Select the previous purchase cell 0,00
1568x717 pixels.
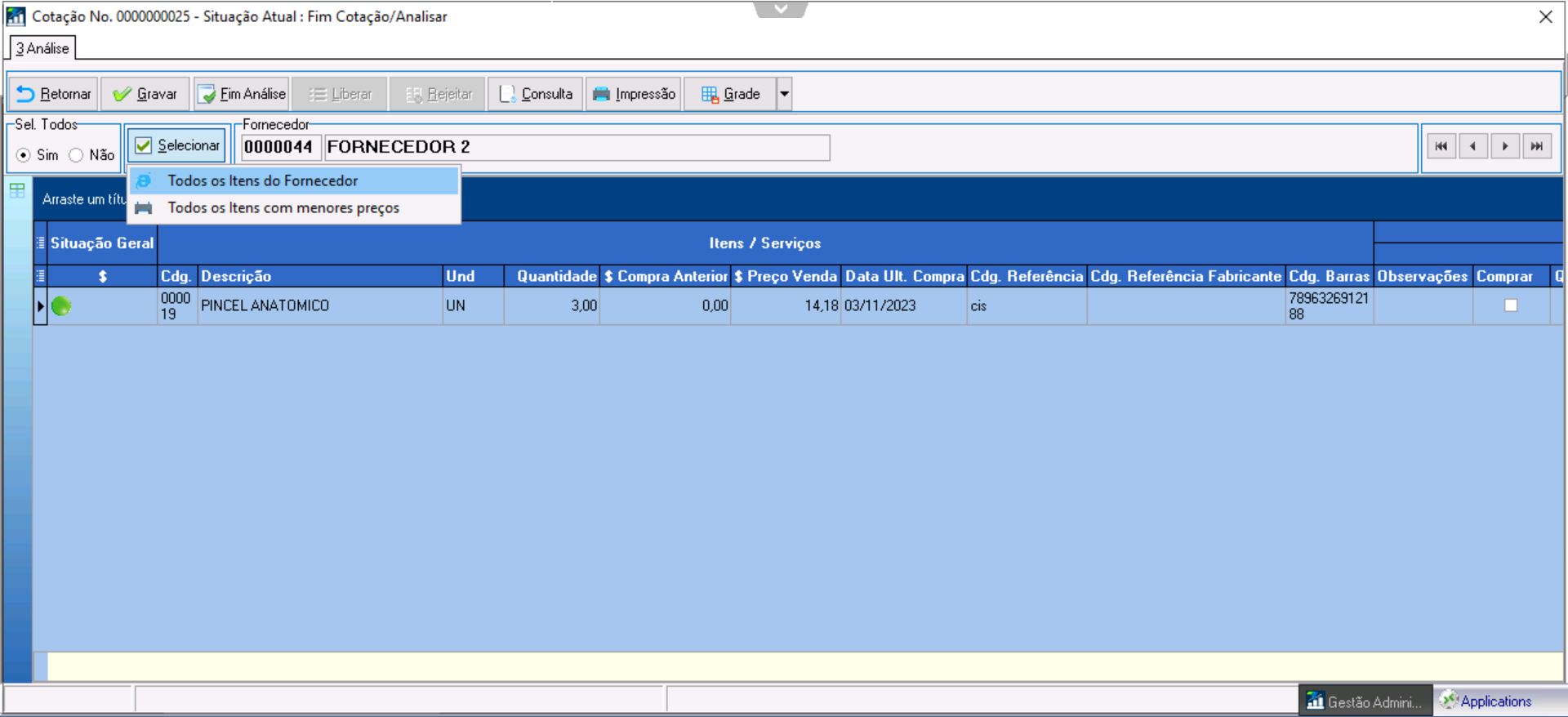pyautogui.click(x=666, y=306)
